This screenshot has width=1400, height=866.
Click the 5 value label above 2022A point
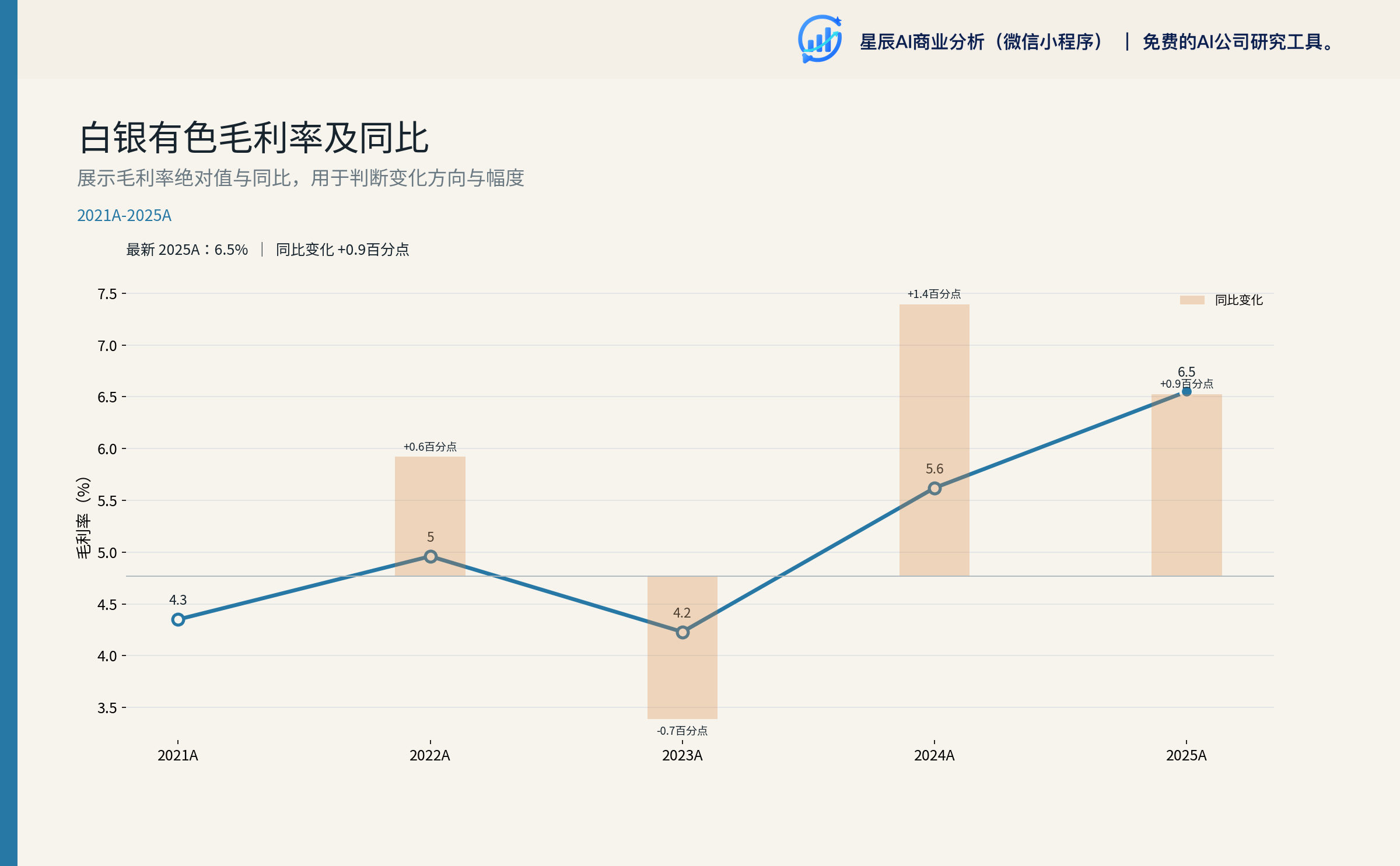pos(430,537)
